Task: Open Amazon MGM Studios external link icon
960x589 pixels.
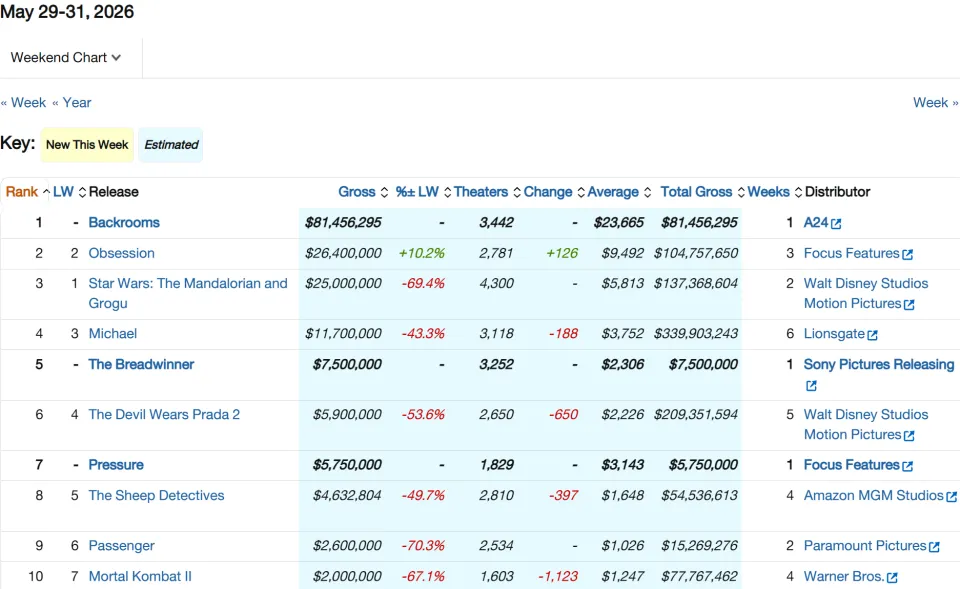Action: pyautogui.click(x=951, y=497)
